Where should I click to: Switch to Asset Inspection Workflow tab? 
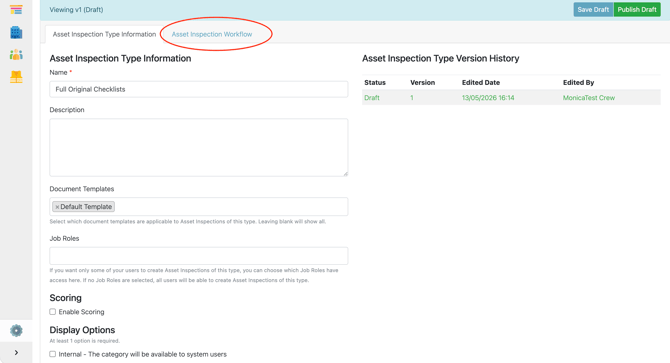(x=212, y=34)
